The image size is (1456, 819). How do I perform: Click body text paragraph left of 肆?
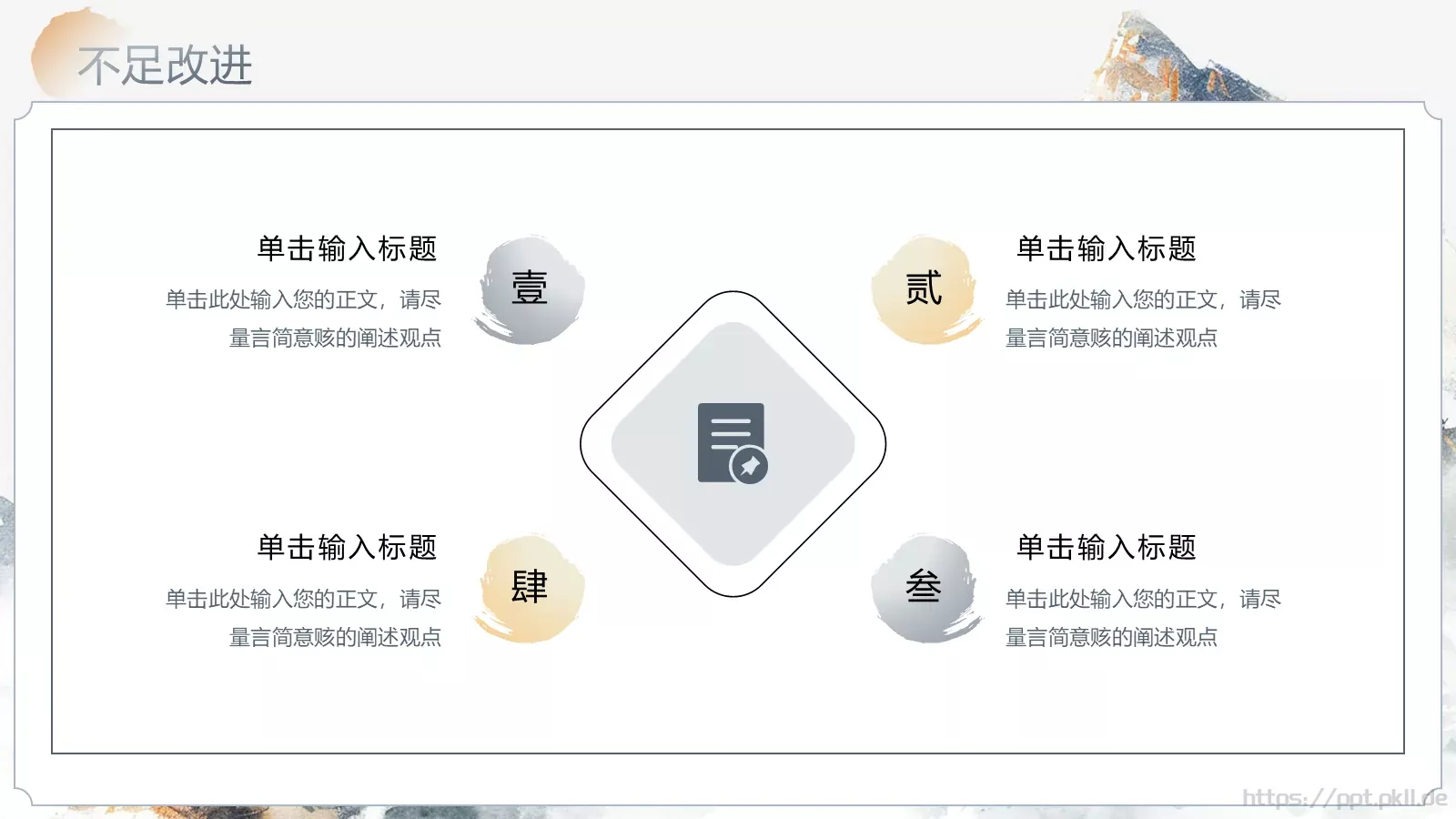pyautogui.click(x=303, y=618)
